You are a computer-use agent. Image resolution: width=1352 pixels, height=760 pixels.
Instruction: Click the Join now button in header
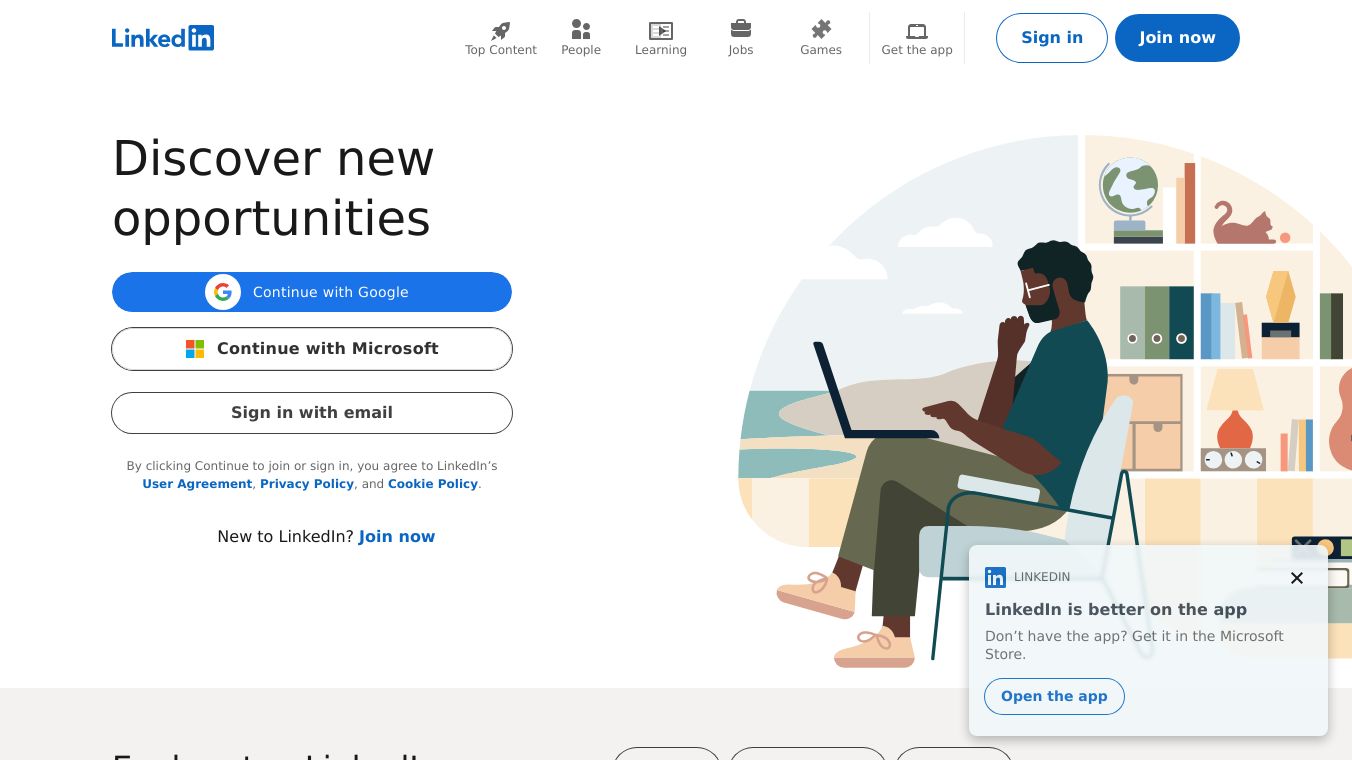(x=1177, y=38)
